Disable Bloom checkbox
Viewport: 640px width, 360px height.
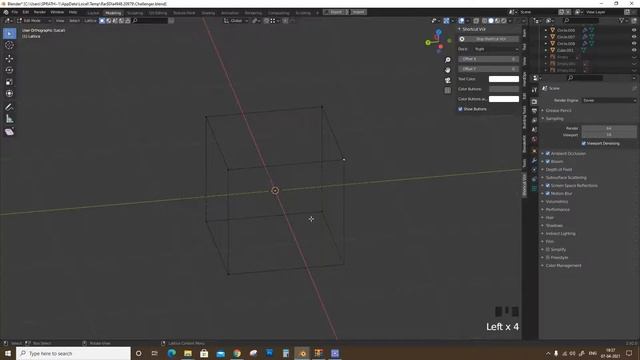tap(548, 162)
